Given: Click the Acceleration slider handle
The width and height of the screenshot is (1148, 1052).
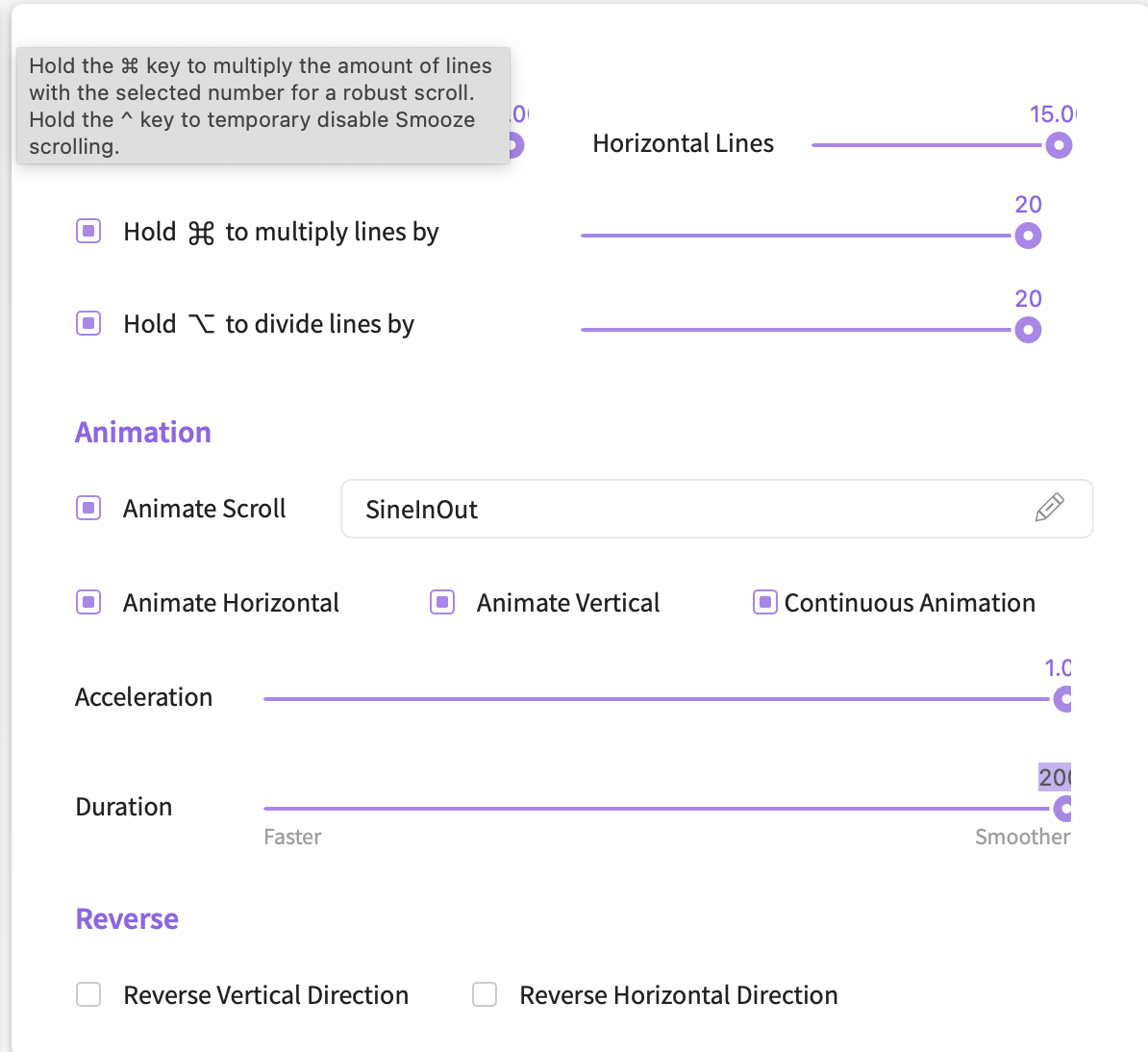Looking at the screenshot, I should click(1062, 699).
